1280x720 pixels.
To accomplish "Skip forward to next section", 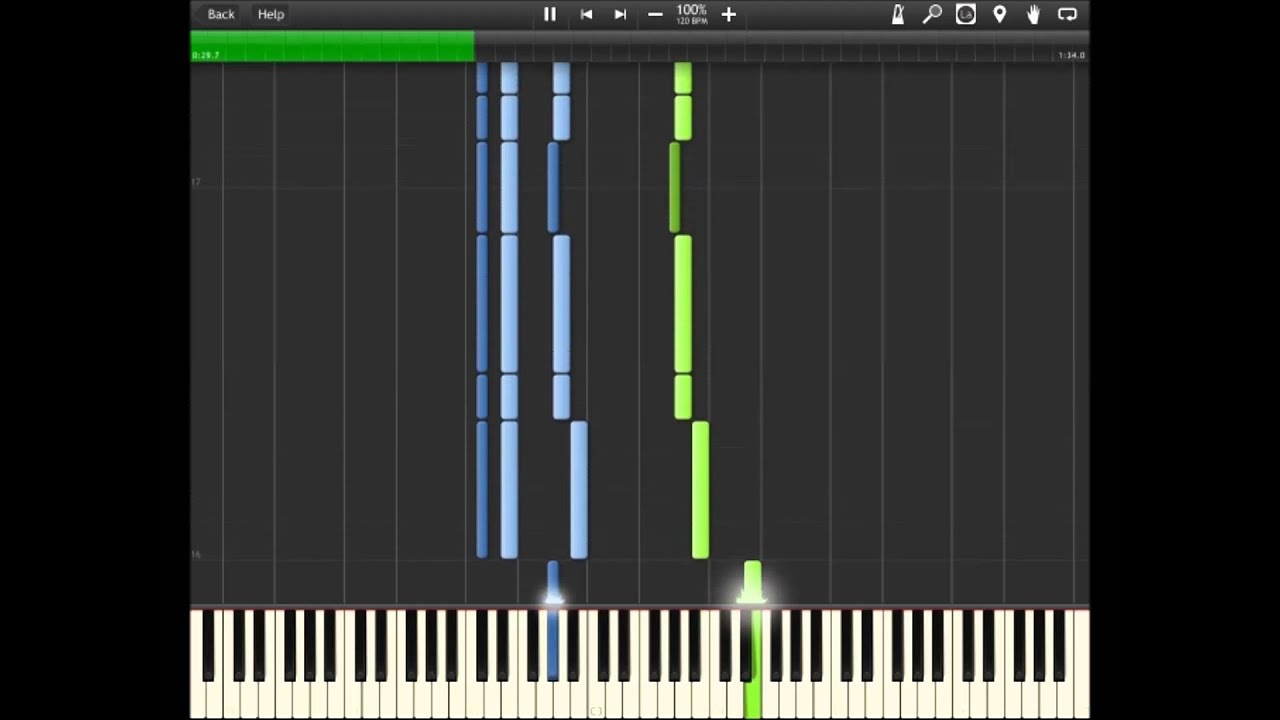I will pos(620,14).
